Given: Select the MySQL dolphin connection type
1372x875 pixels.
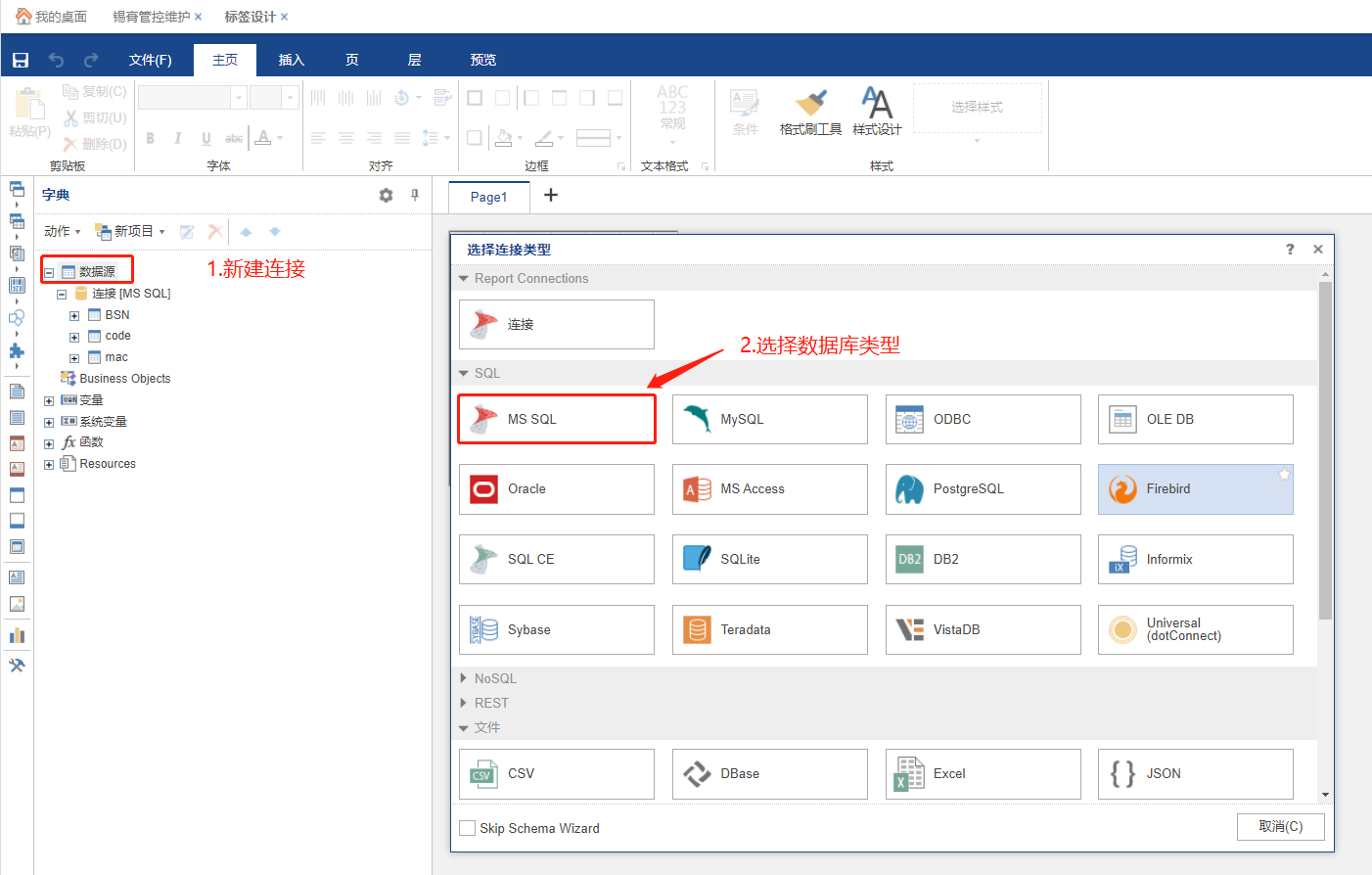Looking at the screenshot, I should pyautogui.click(x=769, y=420).
